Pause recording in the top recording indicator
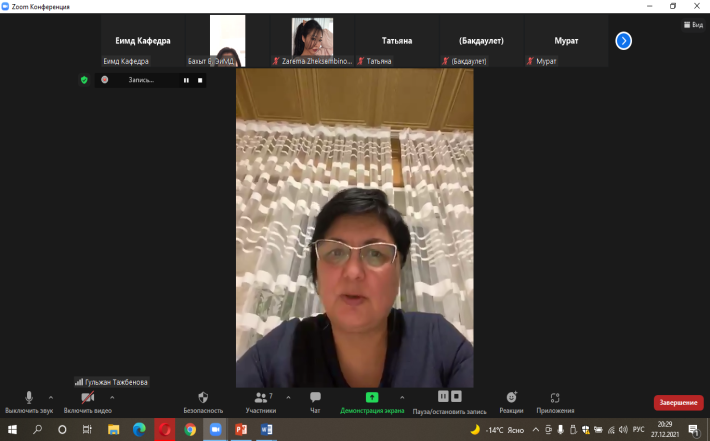This screenshot has height=441, width=710. pos(185,80)
